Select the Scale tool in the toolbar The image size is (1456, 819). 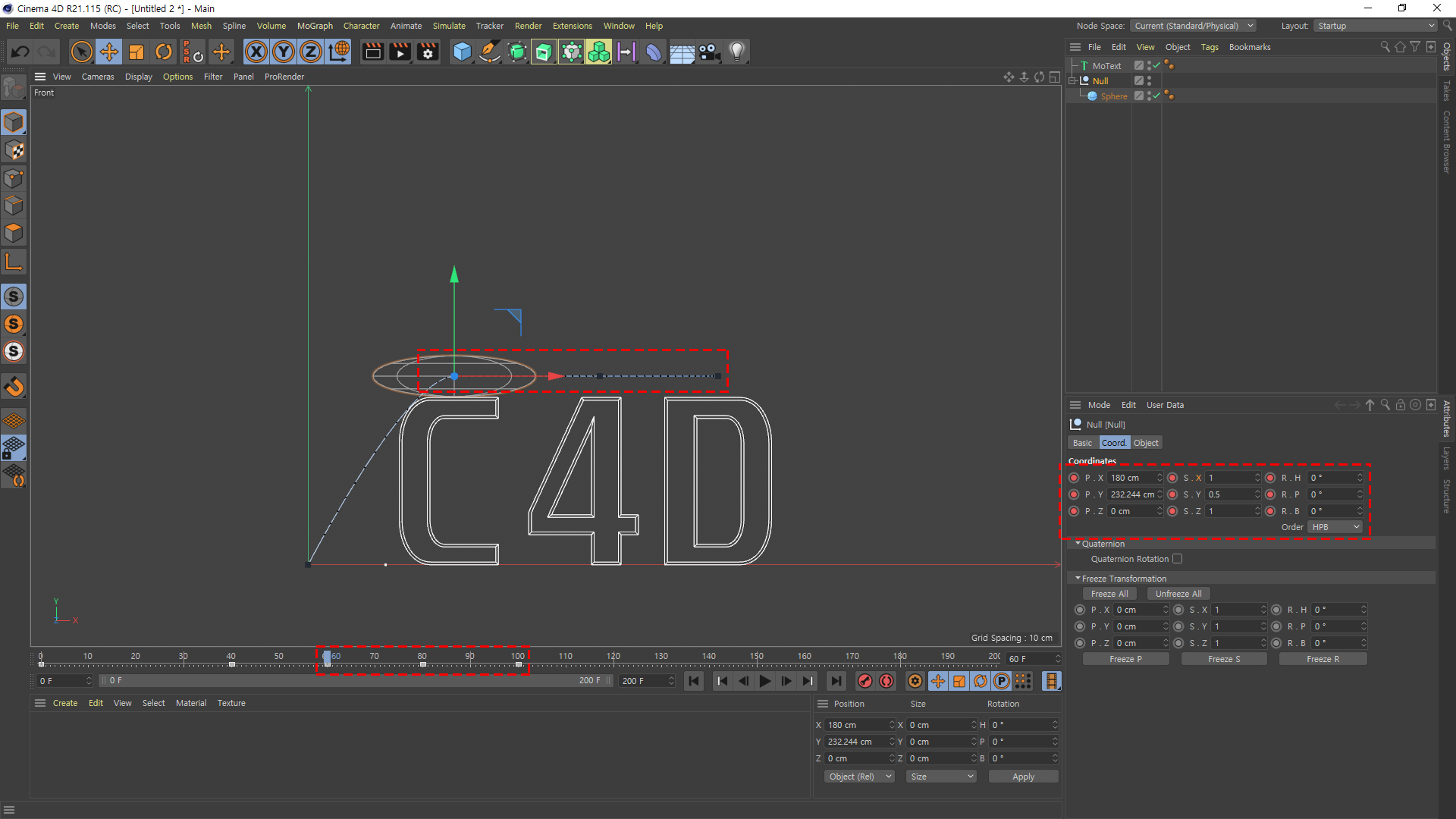point(136,52)
